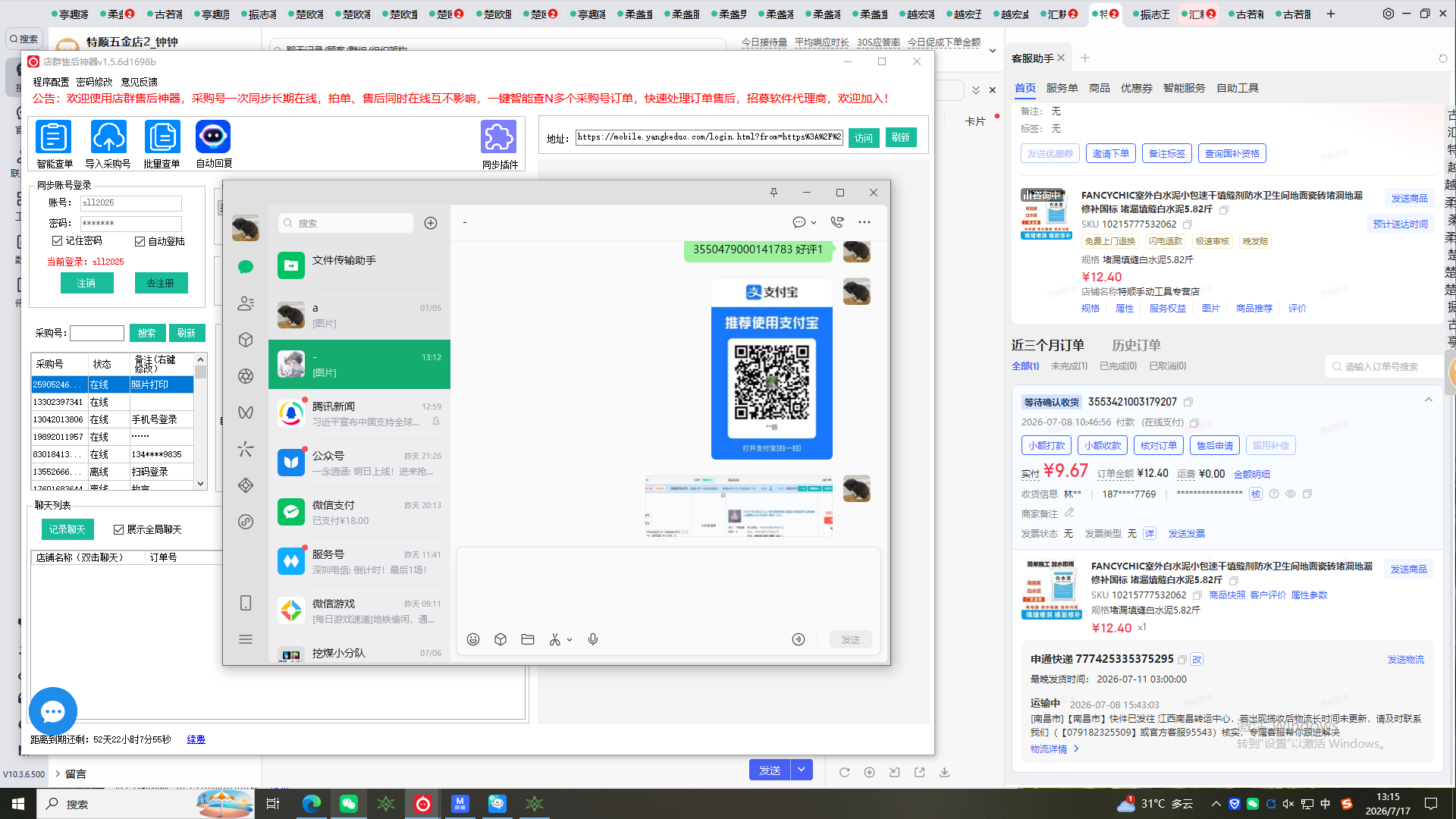Toggle 记住密码 remember password checkbox

tap(58, 241)
